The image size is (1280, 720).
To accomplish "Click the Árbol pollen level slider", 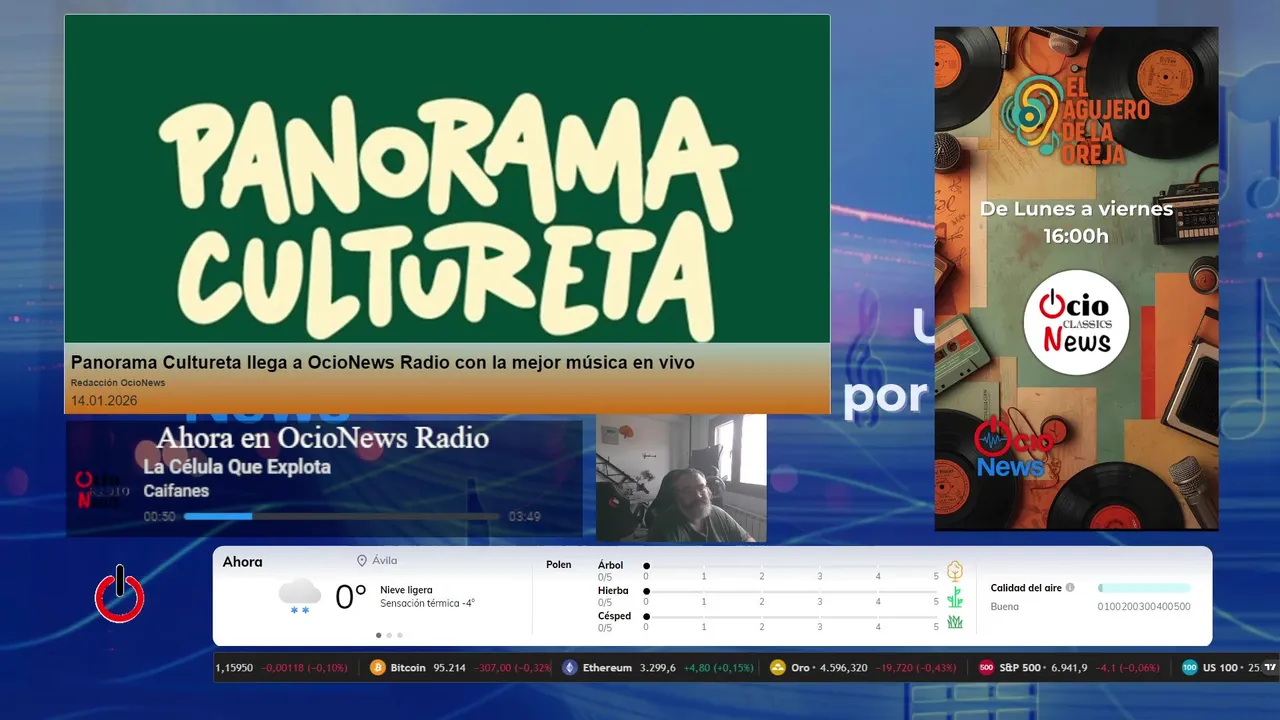I will pos(791,566).
